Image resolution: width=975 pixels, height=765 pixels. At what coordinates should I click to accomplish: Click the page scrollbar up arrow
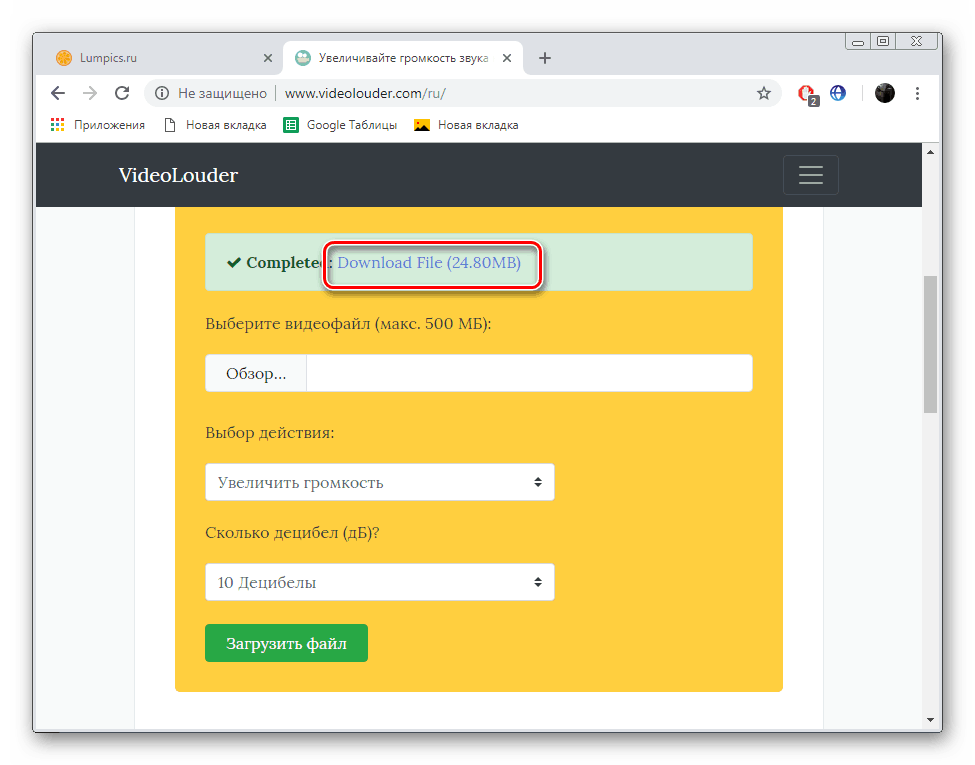click(930, 152)
